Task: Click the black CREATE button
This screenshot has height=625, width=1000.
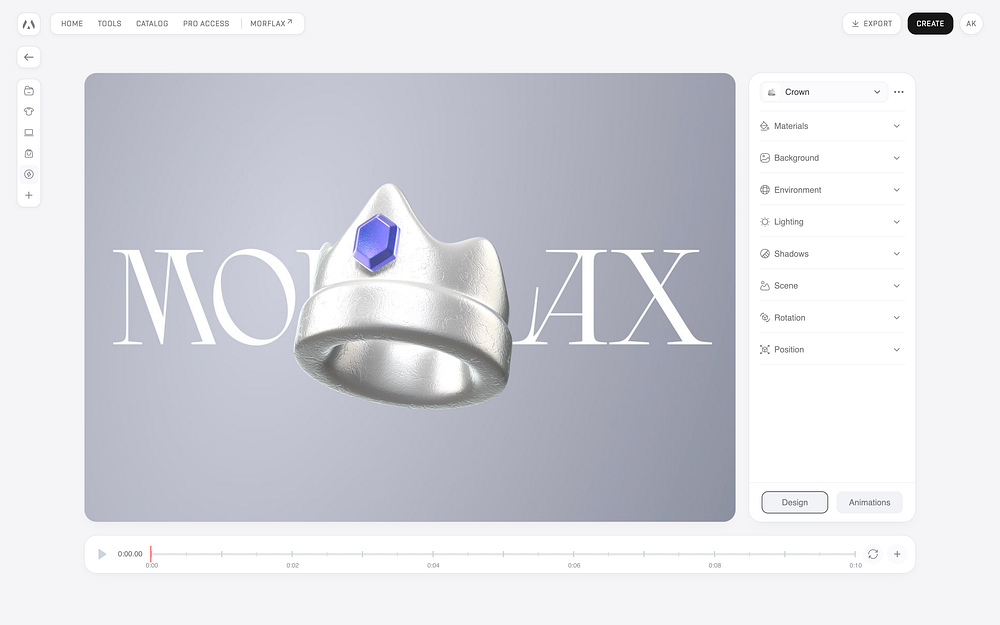Action: [930, 24]
